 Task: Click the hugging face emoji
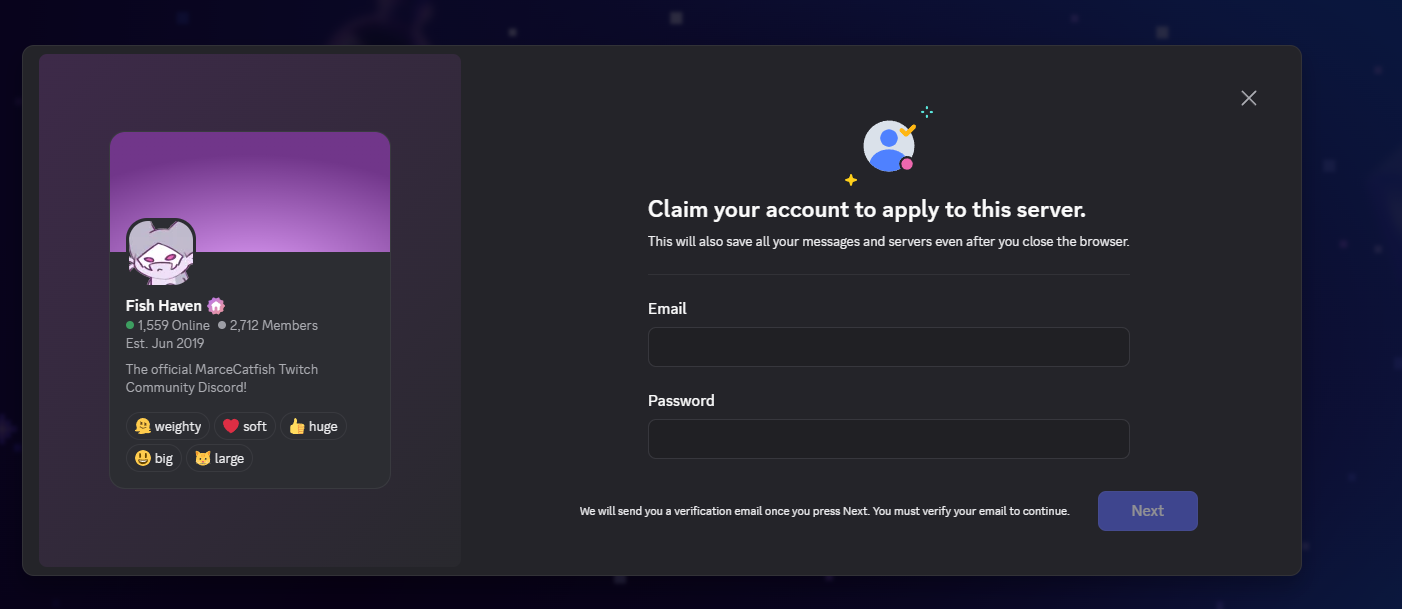click(143, 426)
